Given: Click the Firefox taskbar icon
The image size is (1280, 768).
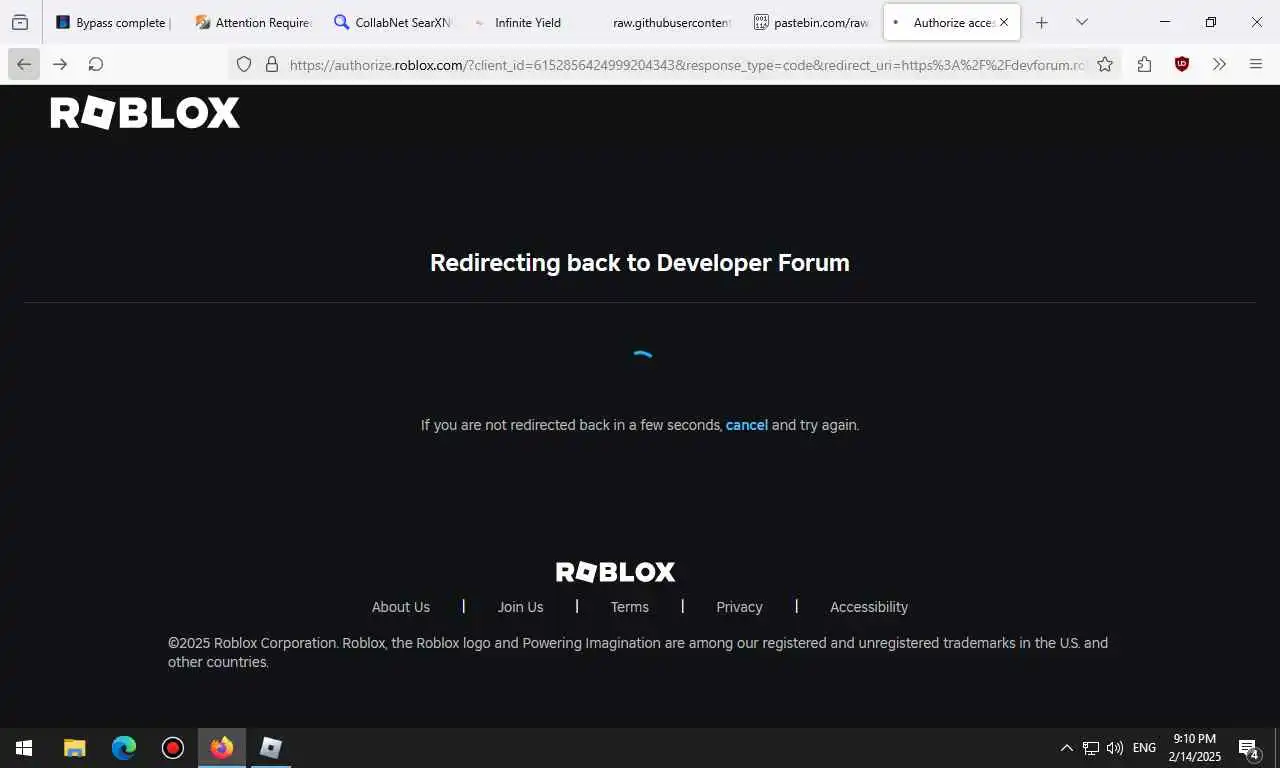Looking at the screenshot, I should [222, 748].
